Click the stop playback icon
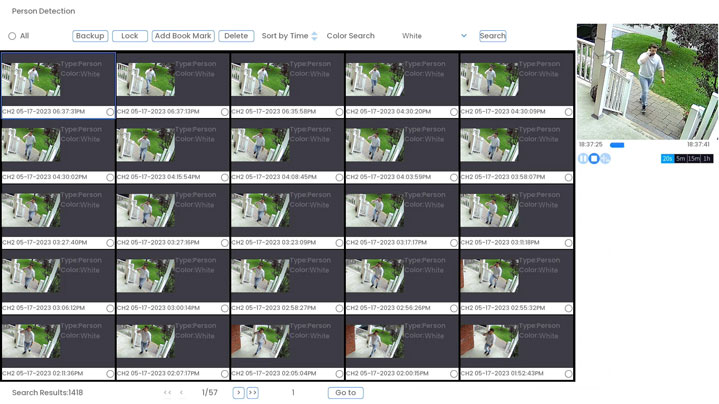The height and width of the screenshot is (404, 719). pos(594,159)
